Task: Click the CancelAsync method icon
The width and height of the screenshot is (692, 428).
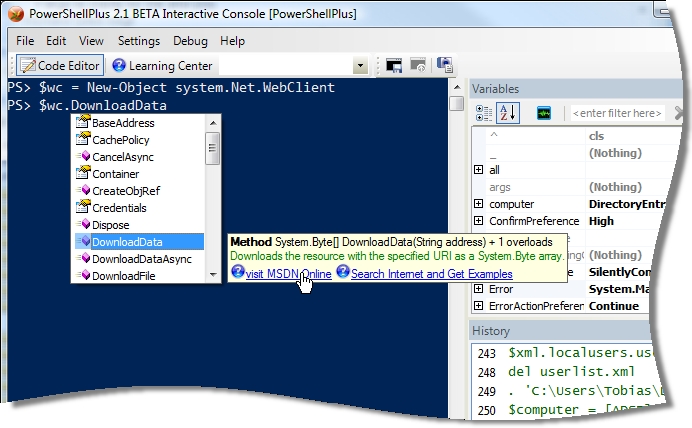Action: click(x=83, y=156)
